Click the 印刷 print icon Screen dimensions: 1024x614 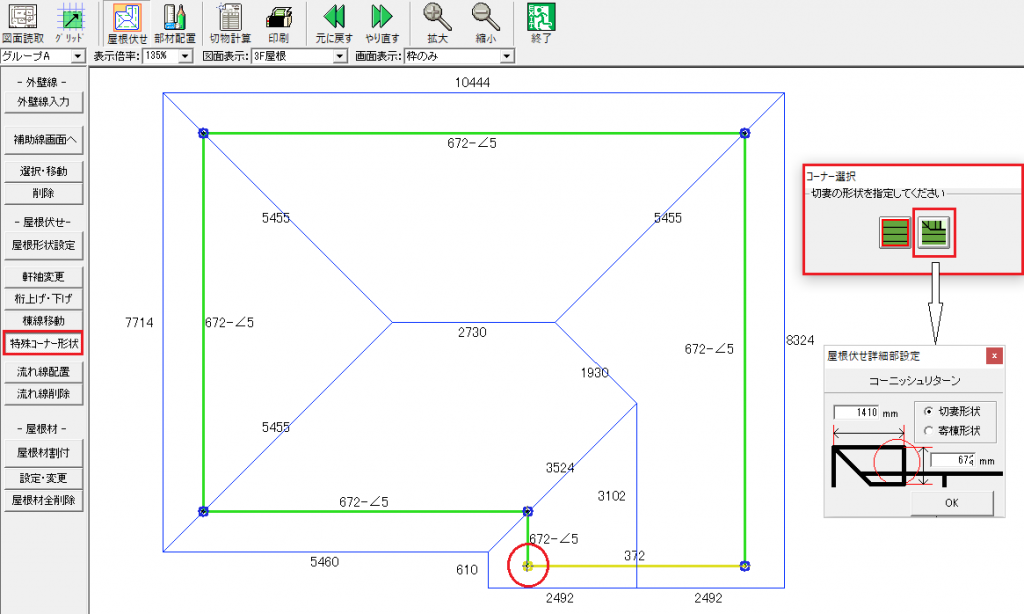tap(279, 23)
